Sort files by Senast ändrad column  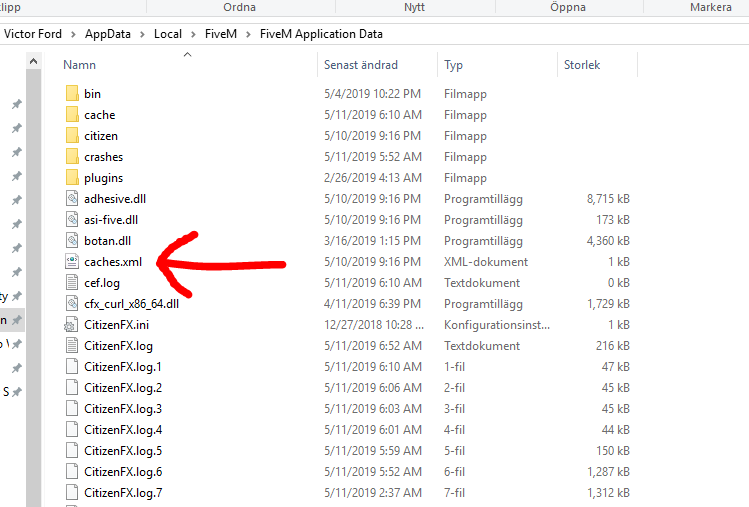coord(361,65)
